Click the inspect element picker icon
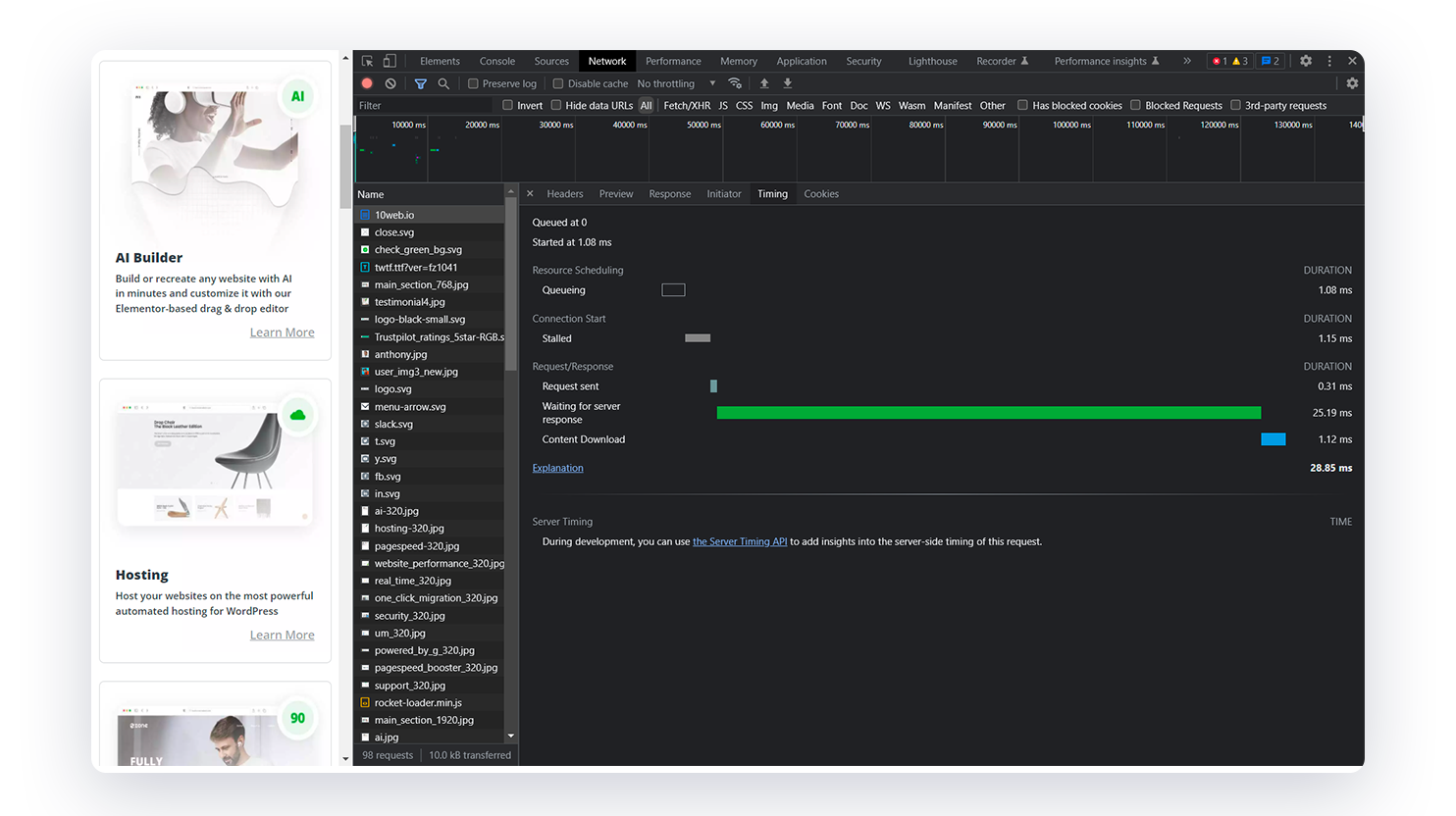Screen dimensions: 1456x816 367,61
